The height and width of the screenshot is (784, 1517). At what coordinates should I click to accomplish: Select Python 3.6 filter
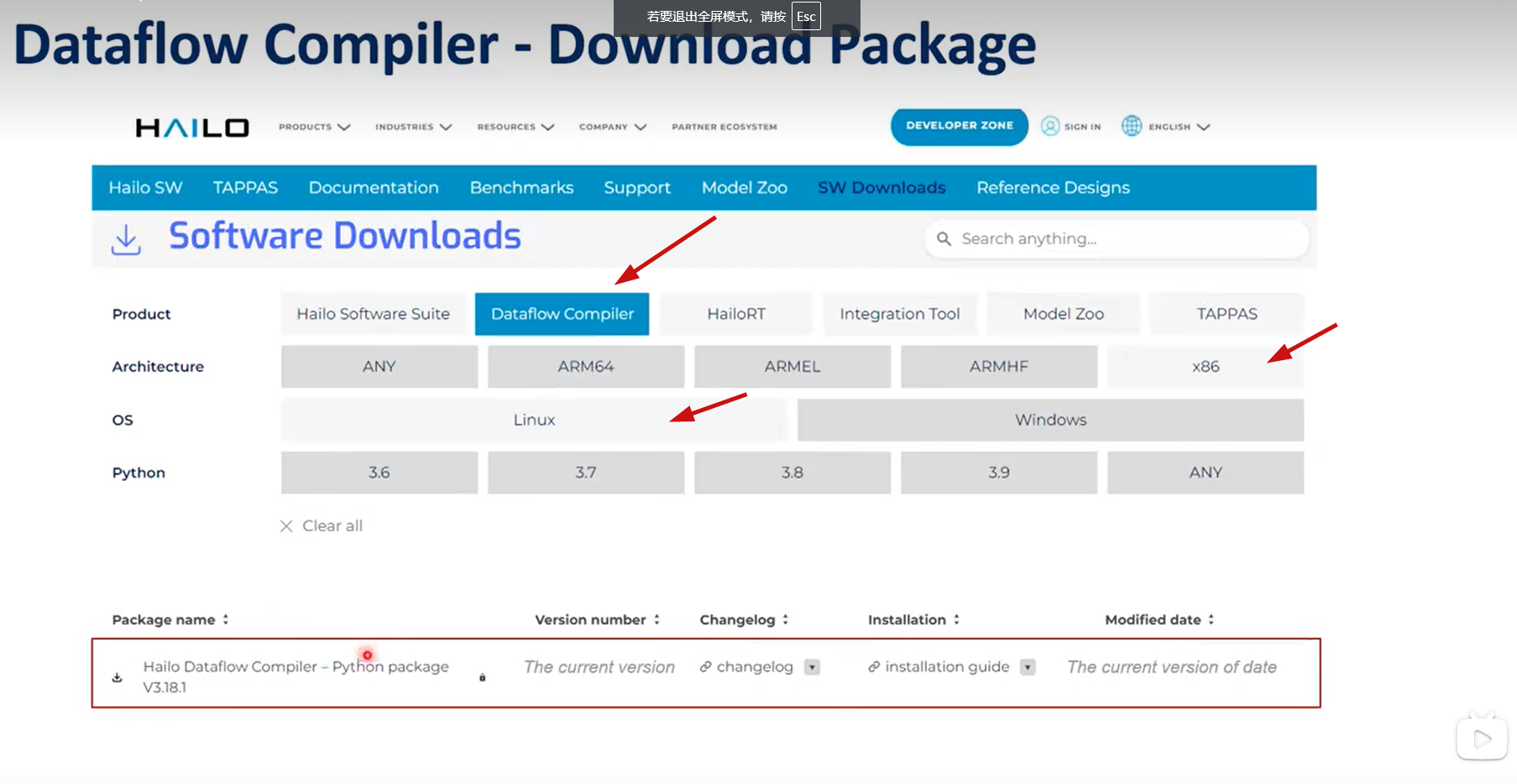coord(379,473)
